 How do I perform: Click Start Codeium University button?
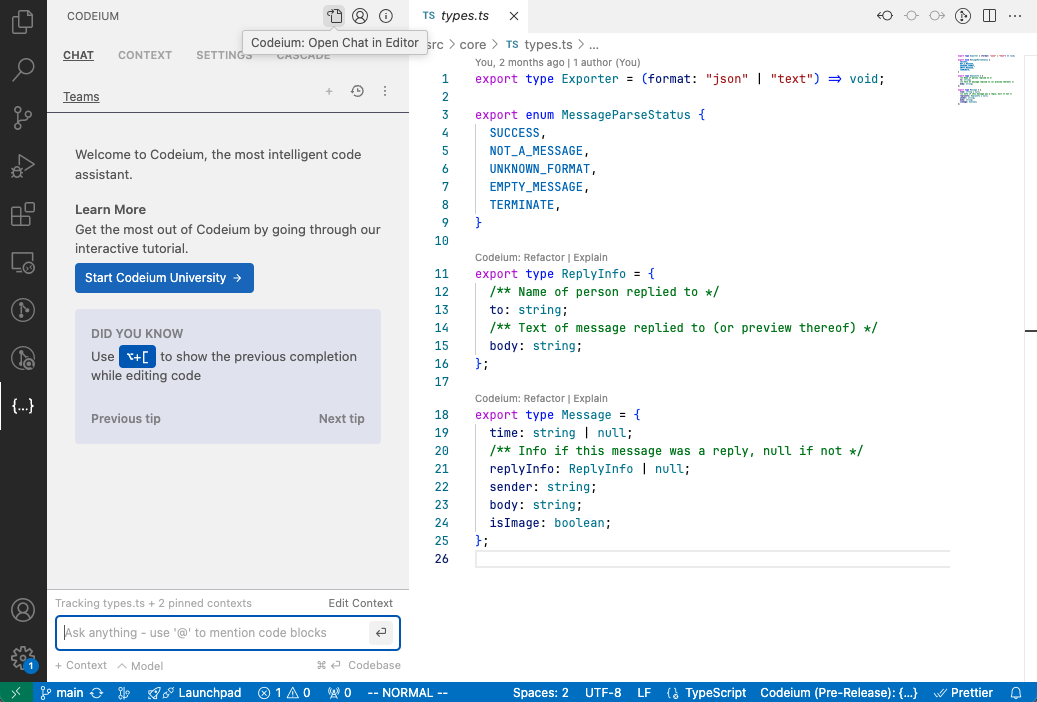click(164, 278)
